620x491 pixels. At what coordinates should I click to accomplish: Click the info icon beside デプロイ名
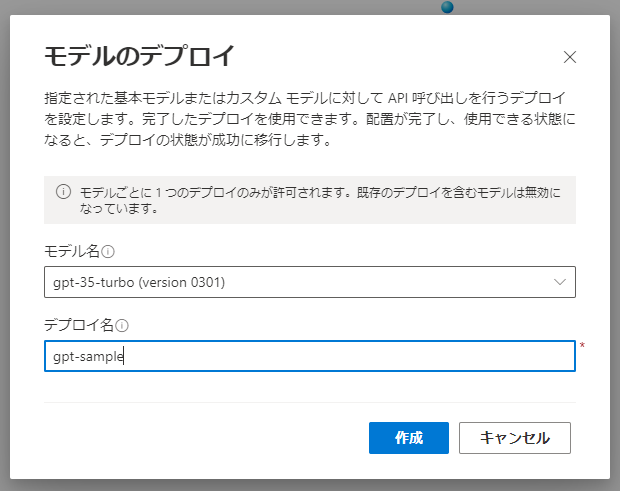tap(122, 326)
